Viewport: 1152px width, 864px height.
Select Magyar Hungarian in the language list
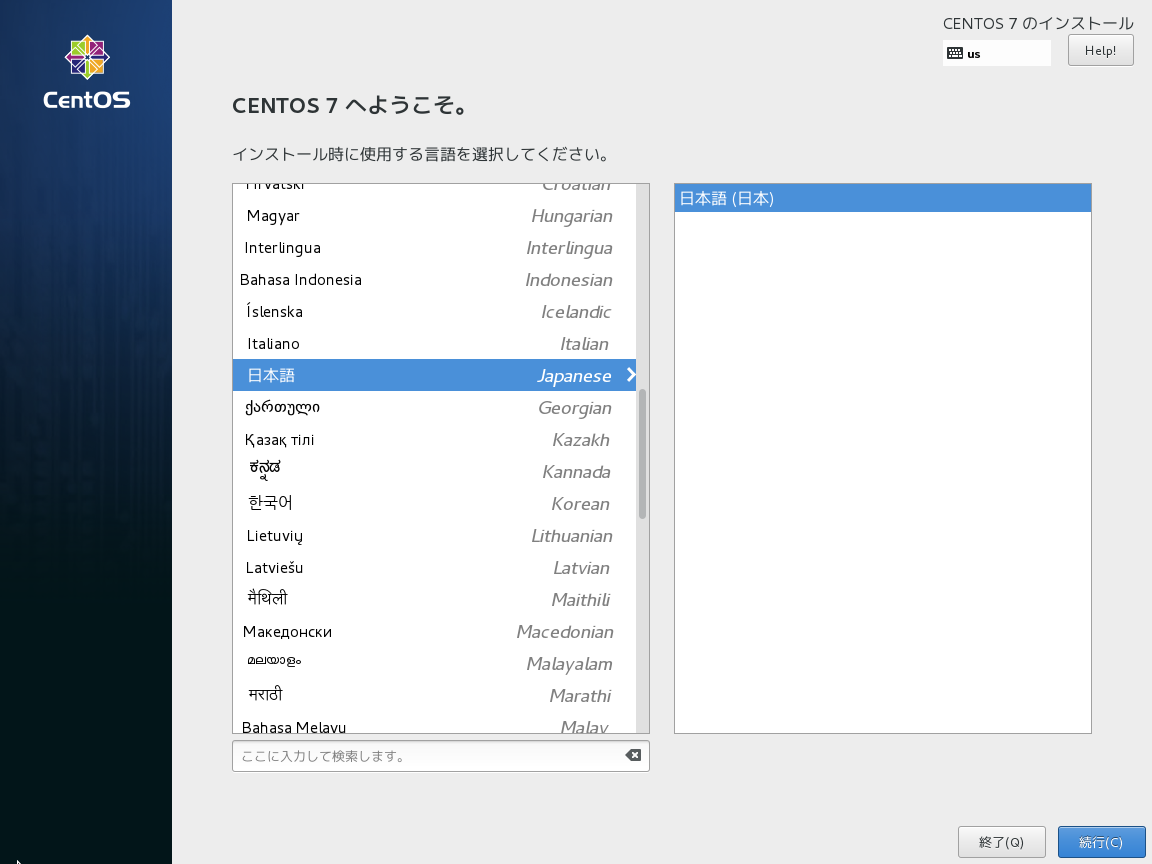[434, 216]
